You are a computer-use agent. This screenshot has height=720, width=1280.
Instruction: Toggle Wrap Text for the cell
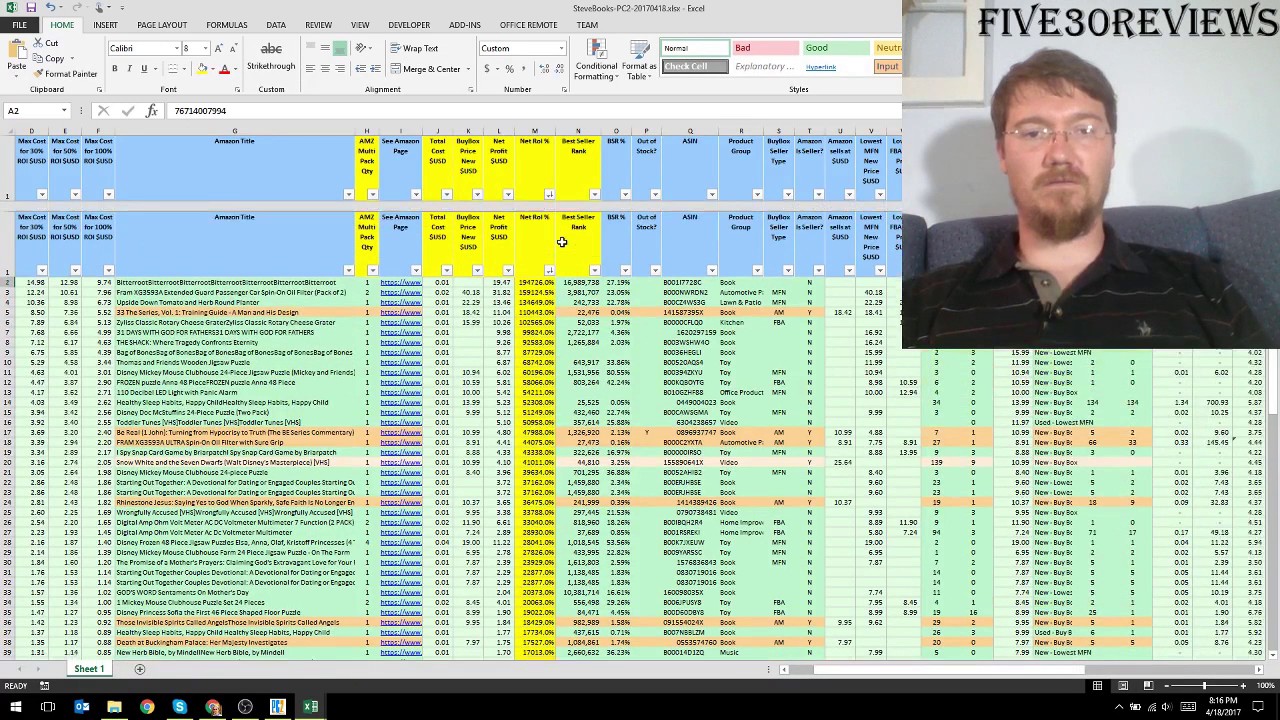click(414, 48)
